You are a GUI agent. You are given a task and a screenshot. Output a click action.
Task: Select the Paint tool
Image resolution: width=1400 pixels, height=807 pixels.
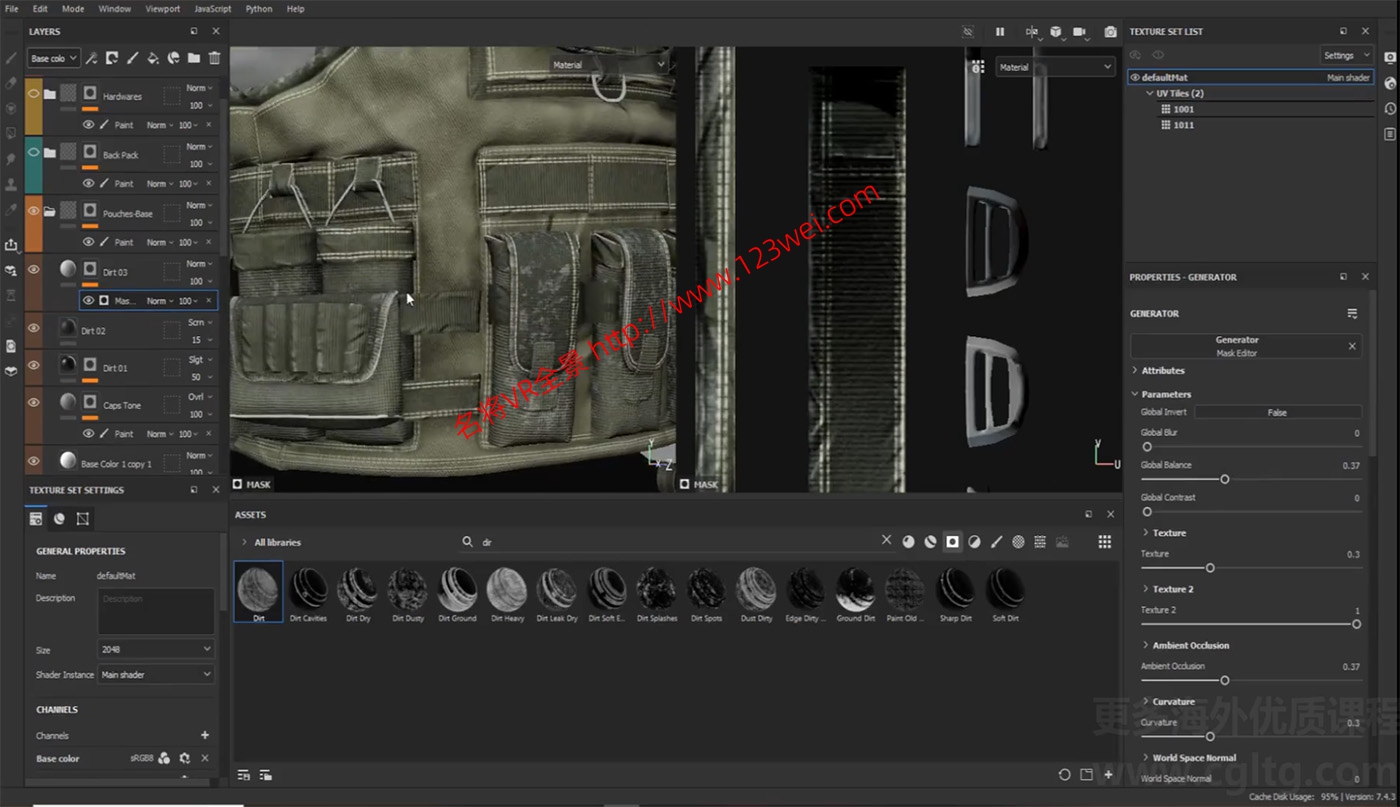coord(11,58)
